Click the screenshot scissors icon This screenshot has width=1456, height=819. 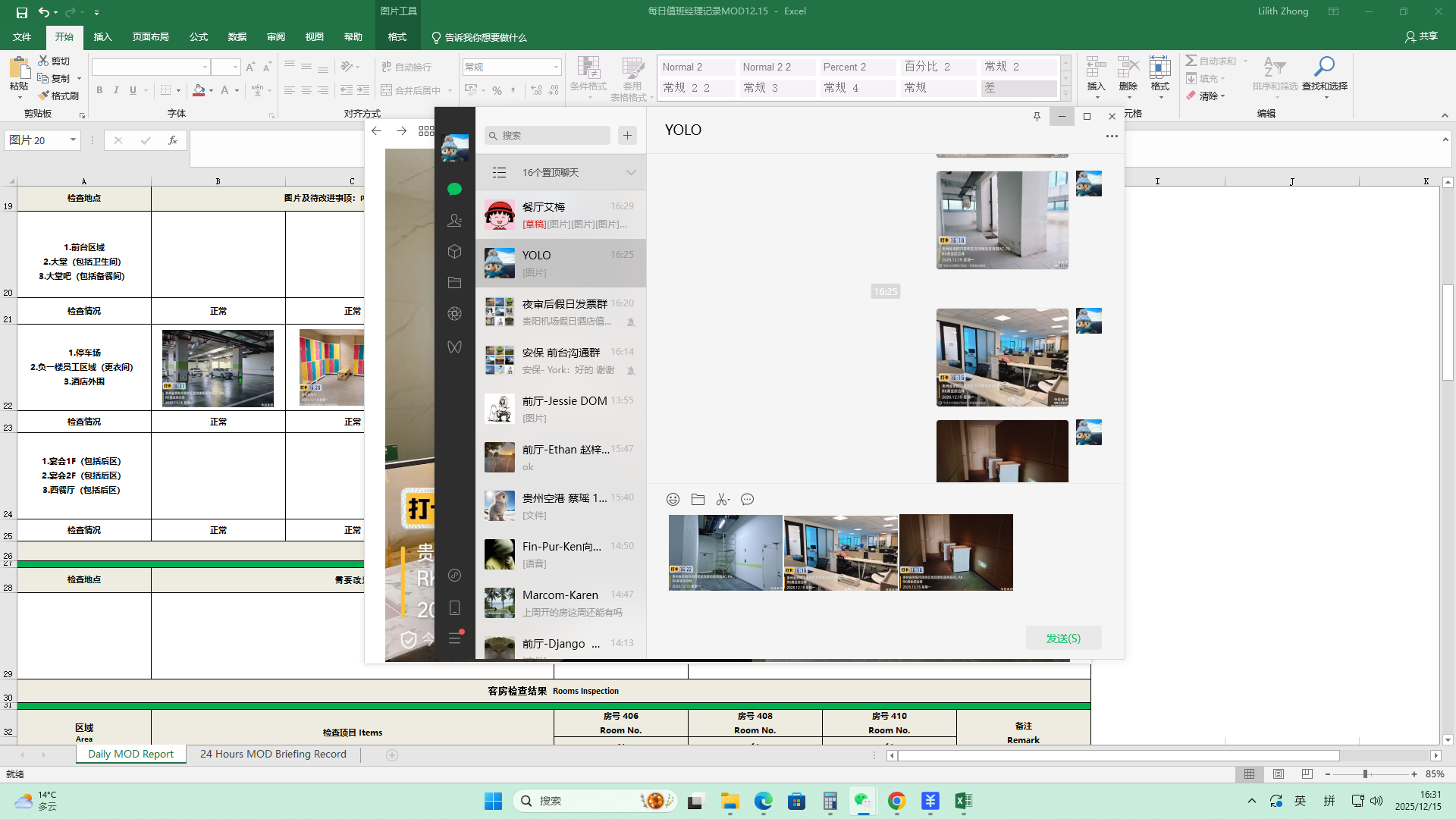722,499
